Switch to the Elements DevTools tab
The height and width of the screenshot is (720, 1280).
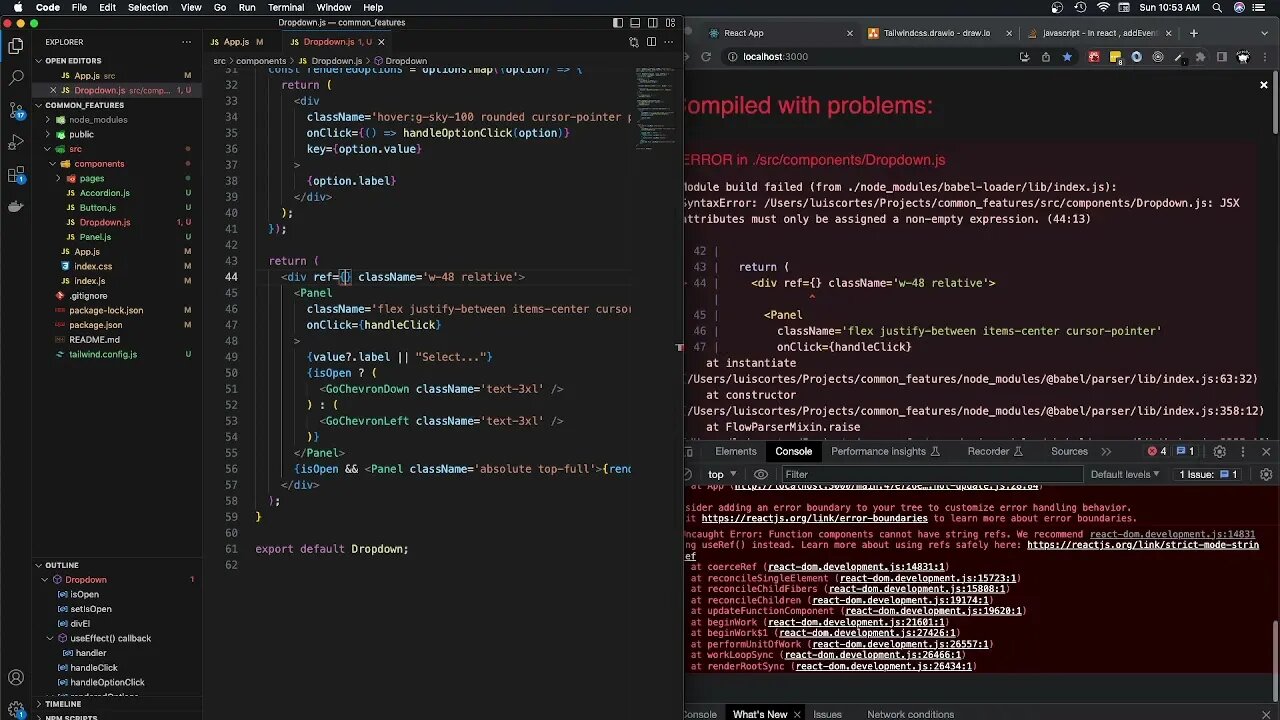pyautogui.click(x=736, y=451)
